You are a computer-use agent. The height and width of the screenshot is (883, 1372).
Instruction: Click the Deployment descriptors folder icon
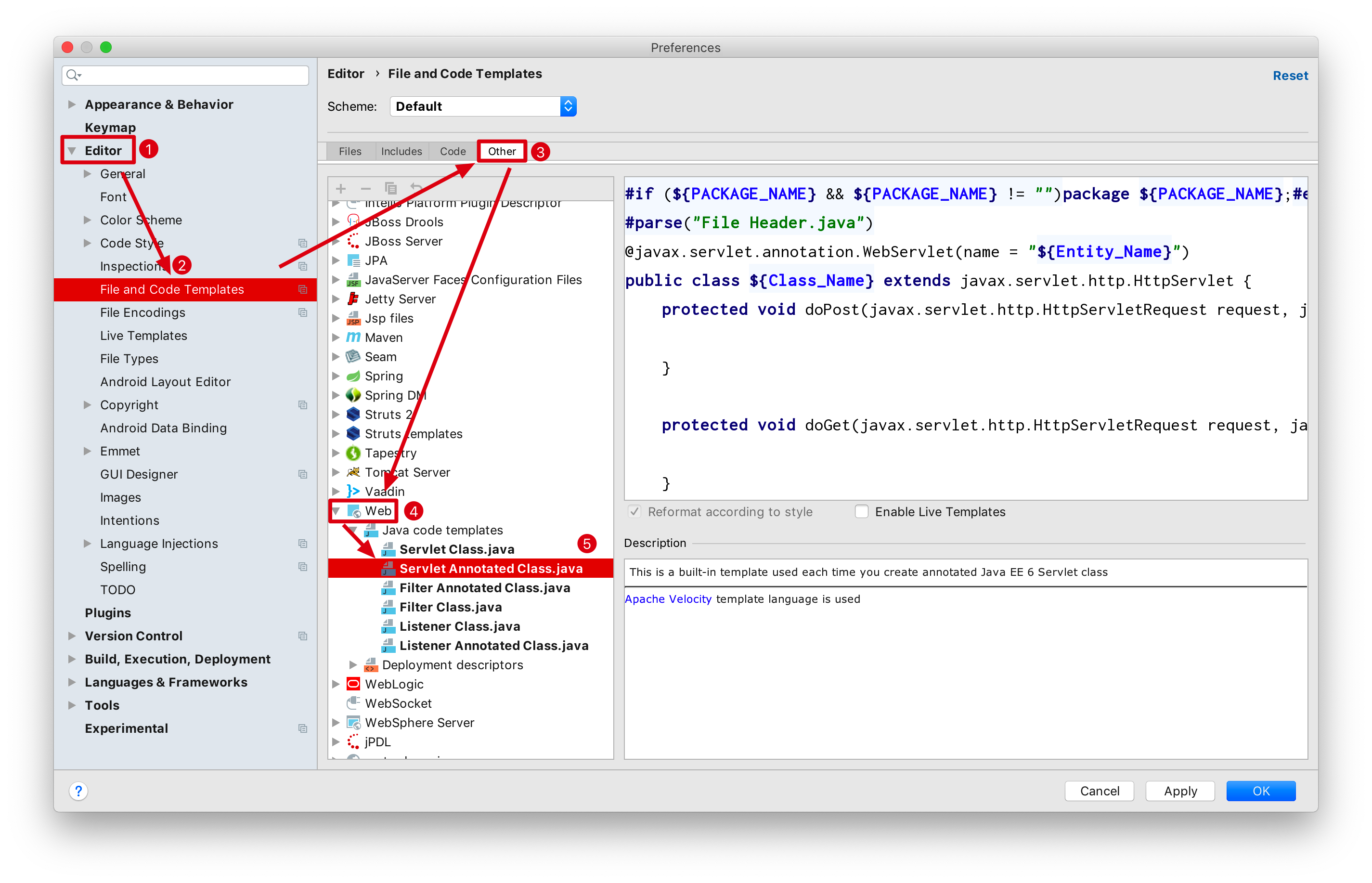coord(371,665)
